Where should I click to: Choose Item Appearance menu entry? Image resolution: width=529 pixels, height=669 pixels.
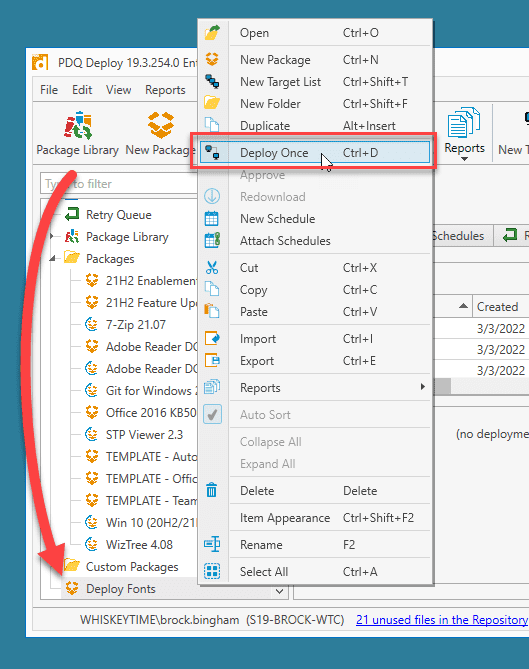click(x=314, y=518)
